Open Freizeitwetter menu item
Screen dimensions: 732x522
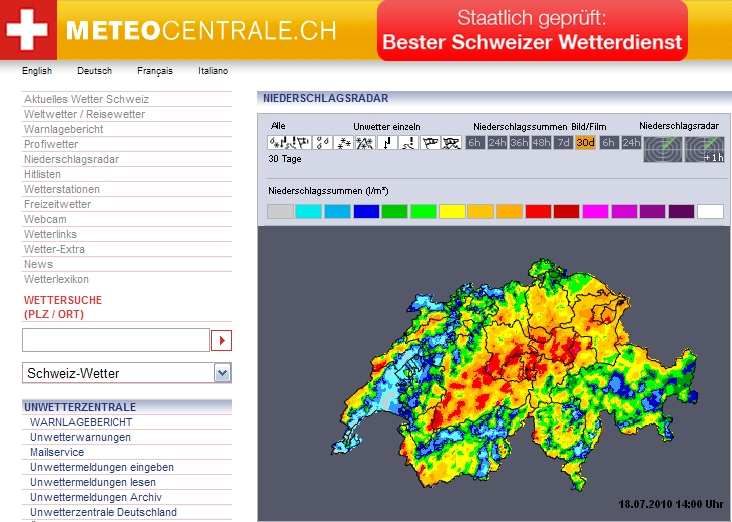pyautogui.click(x=57, y=204)
